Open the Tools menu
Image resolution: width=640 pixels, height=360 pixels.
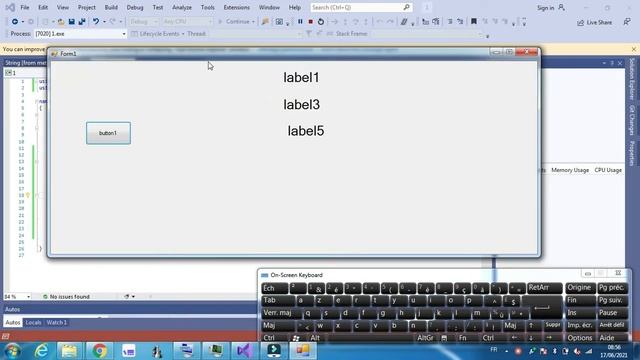tap(207, 7)
